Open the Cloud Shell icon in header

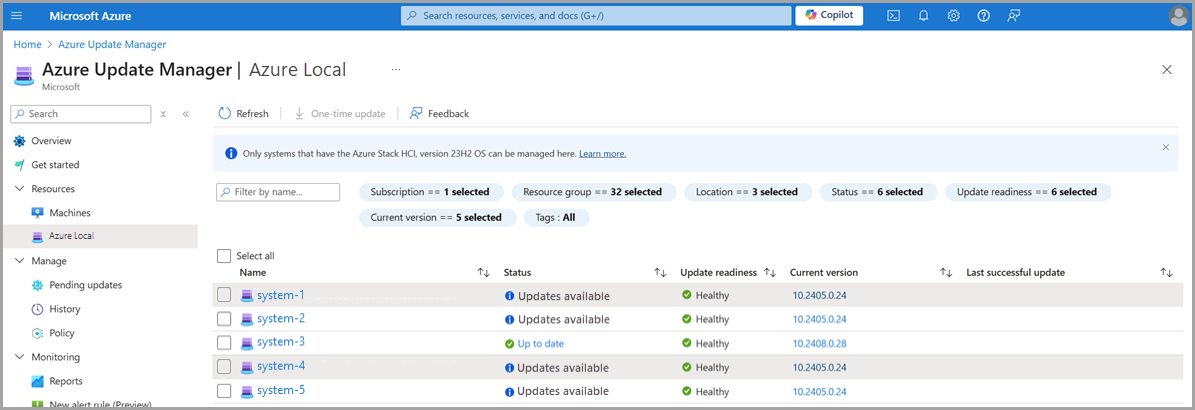893,16
